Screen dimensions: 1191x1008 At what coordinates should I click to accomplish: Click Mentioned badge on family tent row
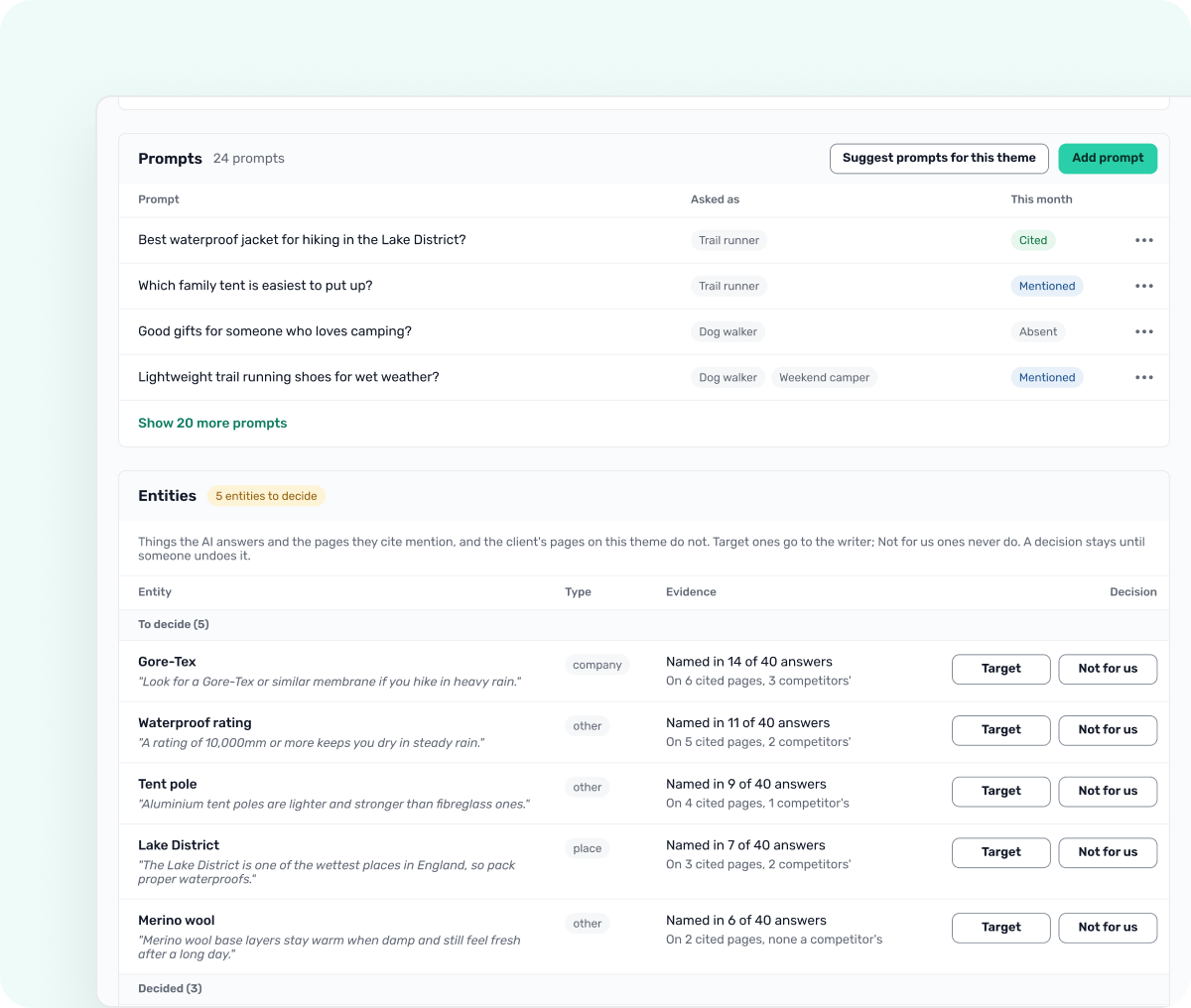click(x=1047, y=286)
